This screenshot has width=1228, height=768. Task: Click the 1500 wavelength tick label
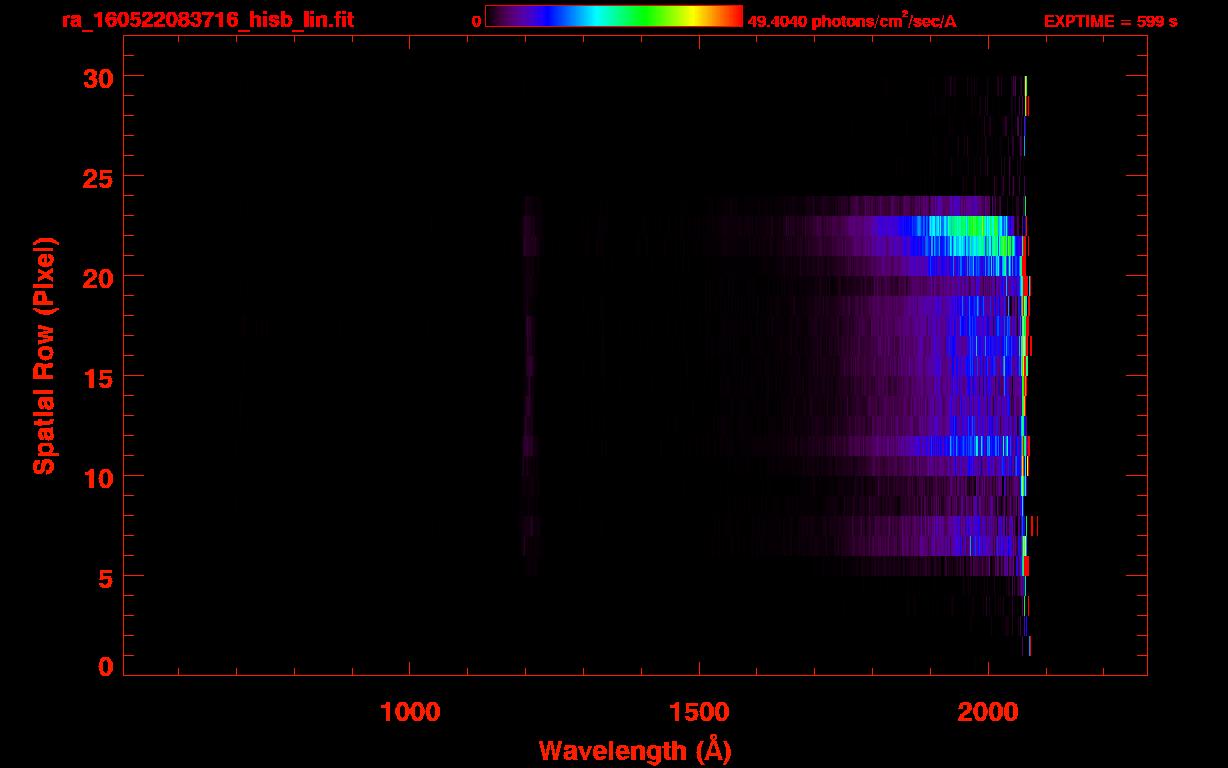click(699, 712)
